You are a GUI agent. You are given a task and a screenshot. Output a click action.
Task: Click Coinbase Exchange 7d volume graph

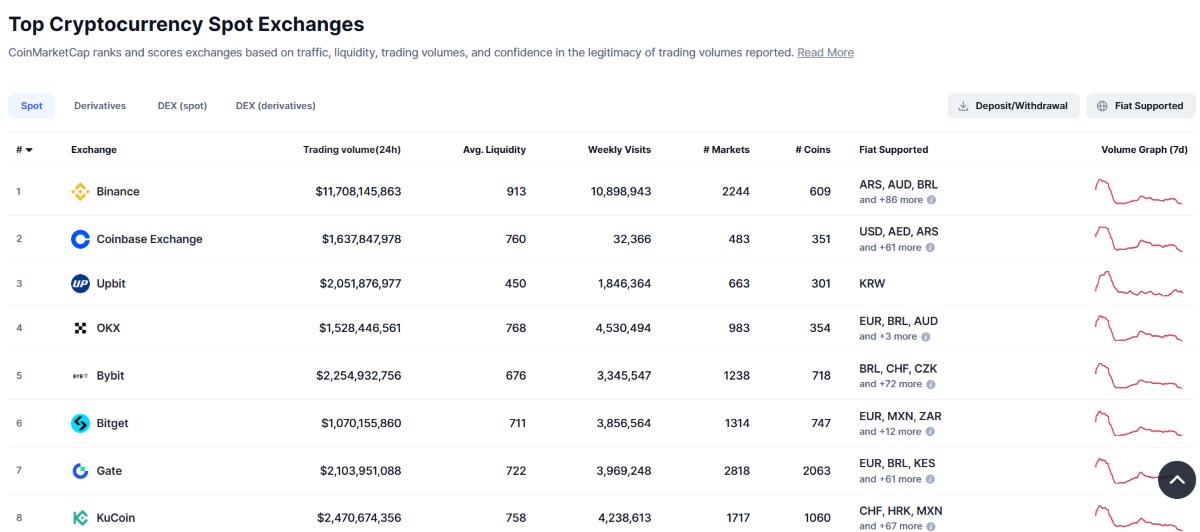[x=1139, y=239]
